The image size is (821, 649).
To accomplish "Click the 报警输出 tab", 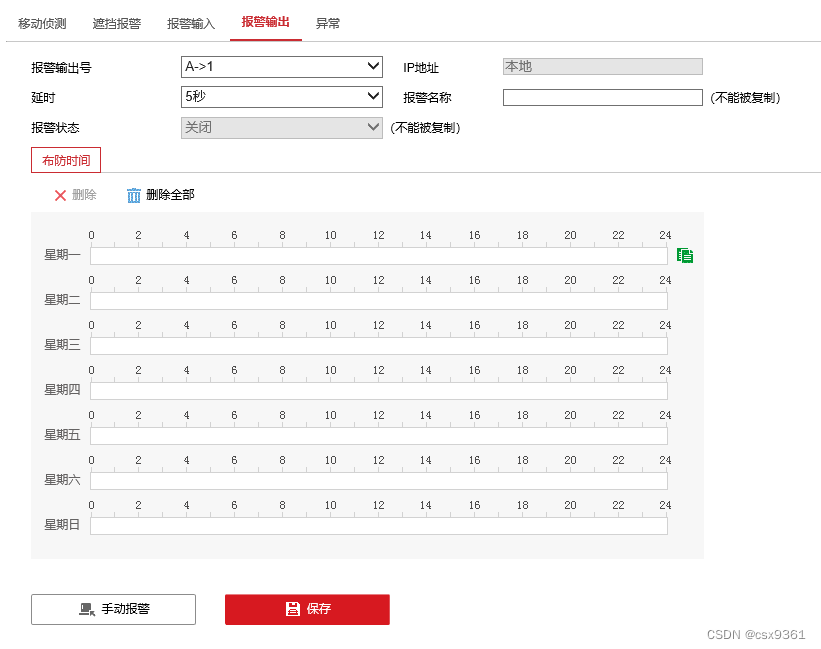I will 265,22.
